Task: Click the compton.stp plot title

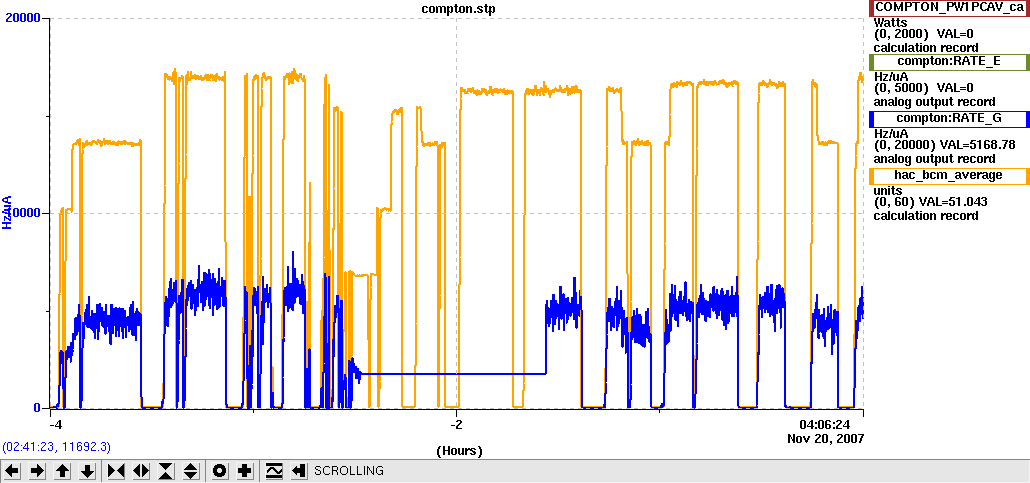Action: tap(457, 7)
